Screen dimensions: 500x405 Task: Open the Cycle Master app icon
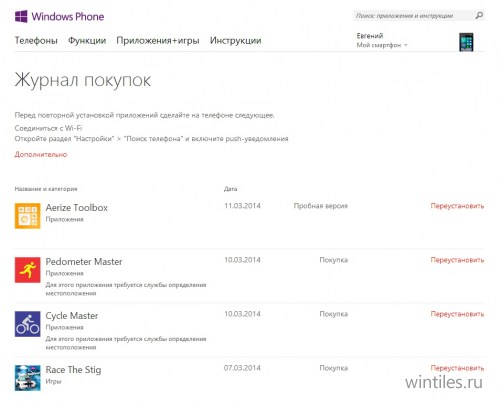[27, 324]
